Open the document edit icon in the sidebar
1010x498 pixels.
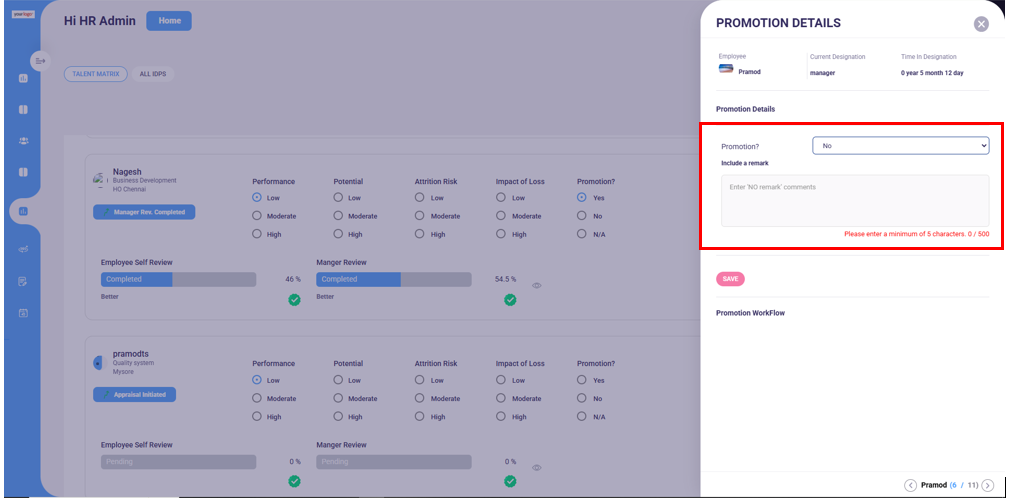23,281
